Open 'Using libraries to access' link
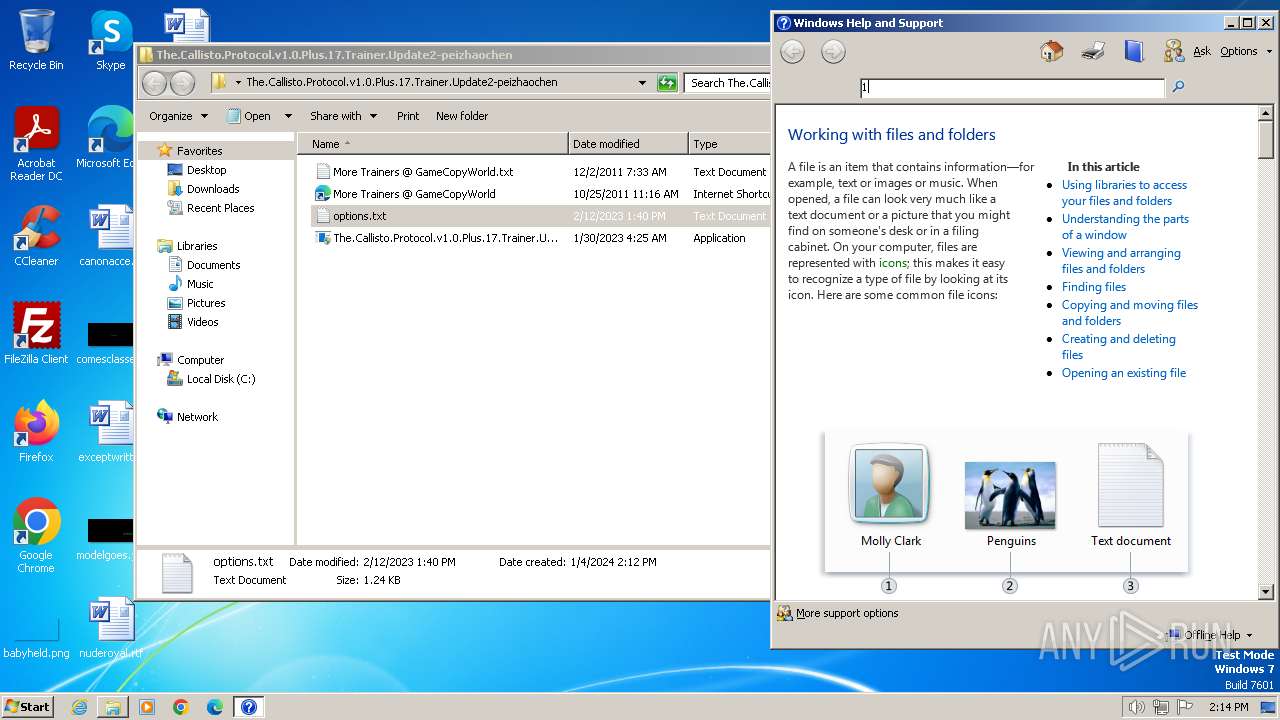Viewport: 1280px width, 720px height. pyautogui.click(x=1124, y=193)
